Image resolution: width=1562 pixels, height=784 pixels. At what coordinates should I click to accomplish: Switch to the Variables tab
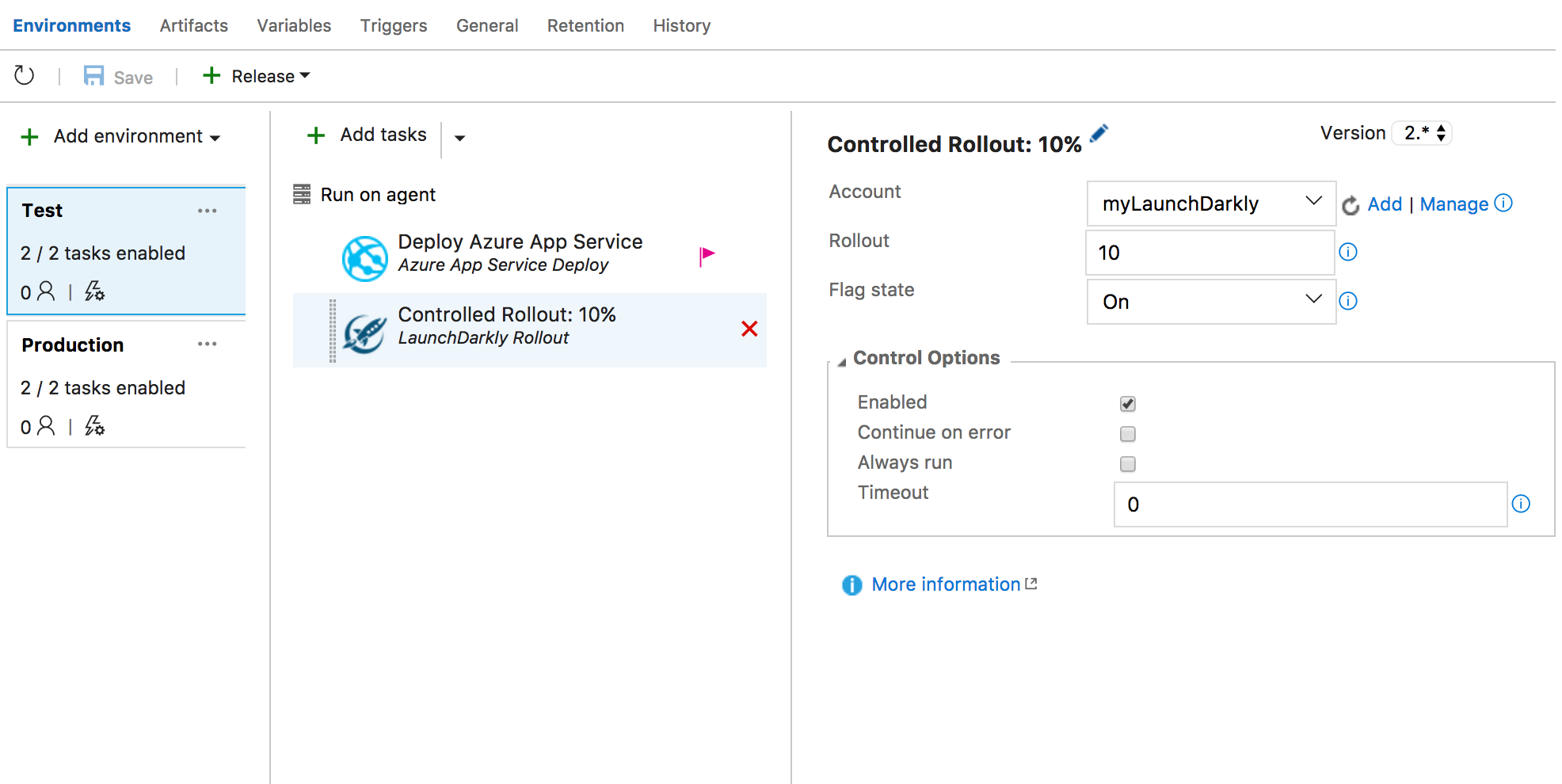[x=294, y=25]
